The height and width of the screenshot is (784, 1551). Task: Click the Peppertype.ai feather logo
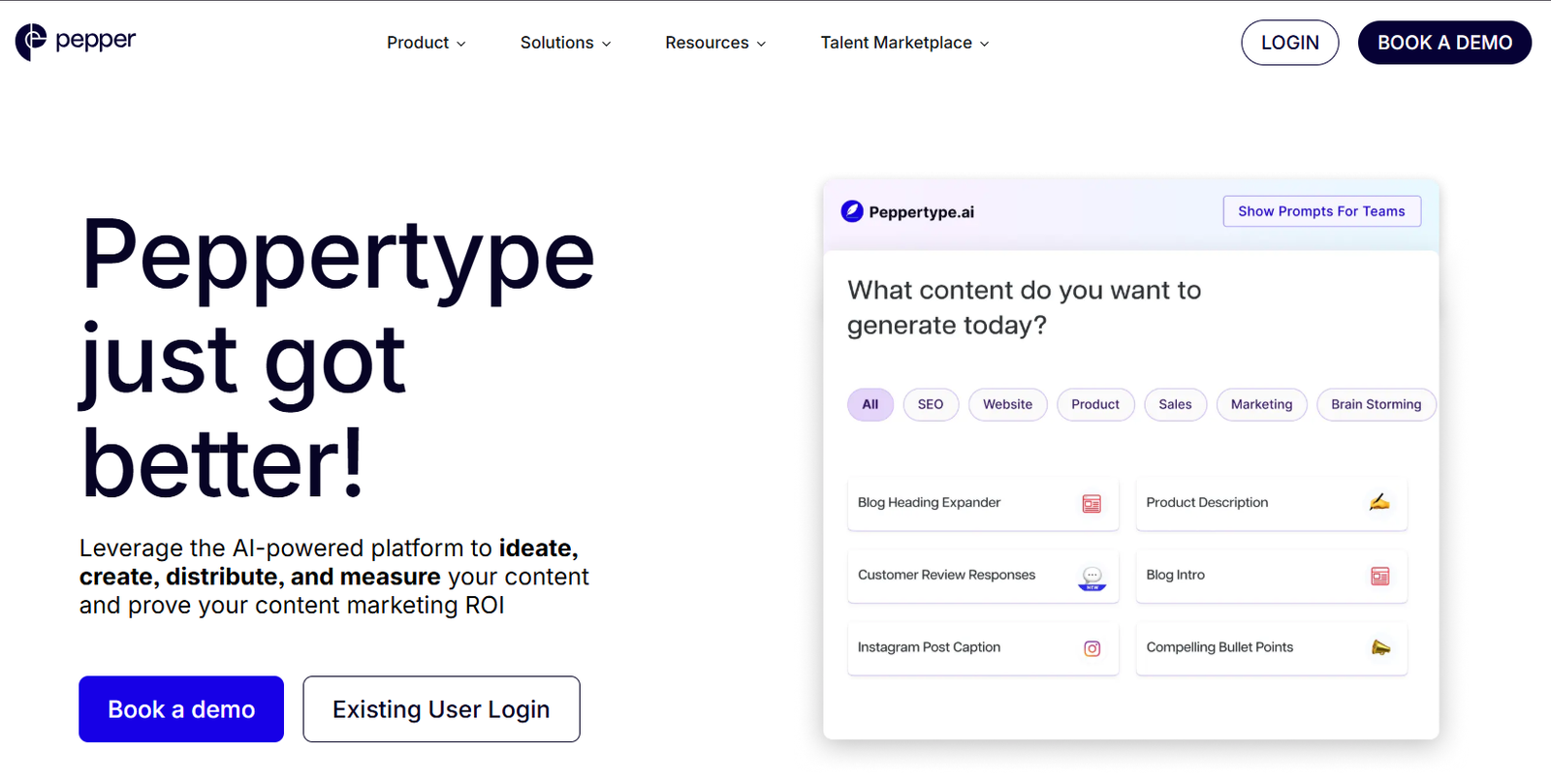point(852,211)
